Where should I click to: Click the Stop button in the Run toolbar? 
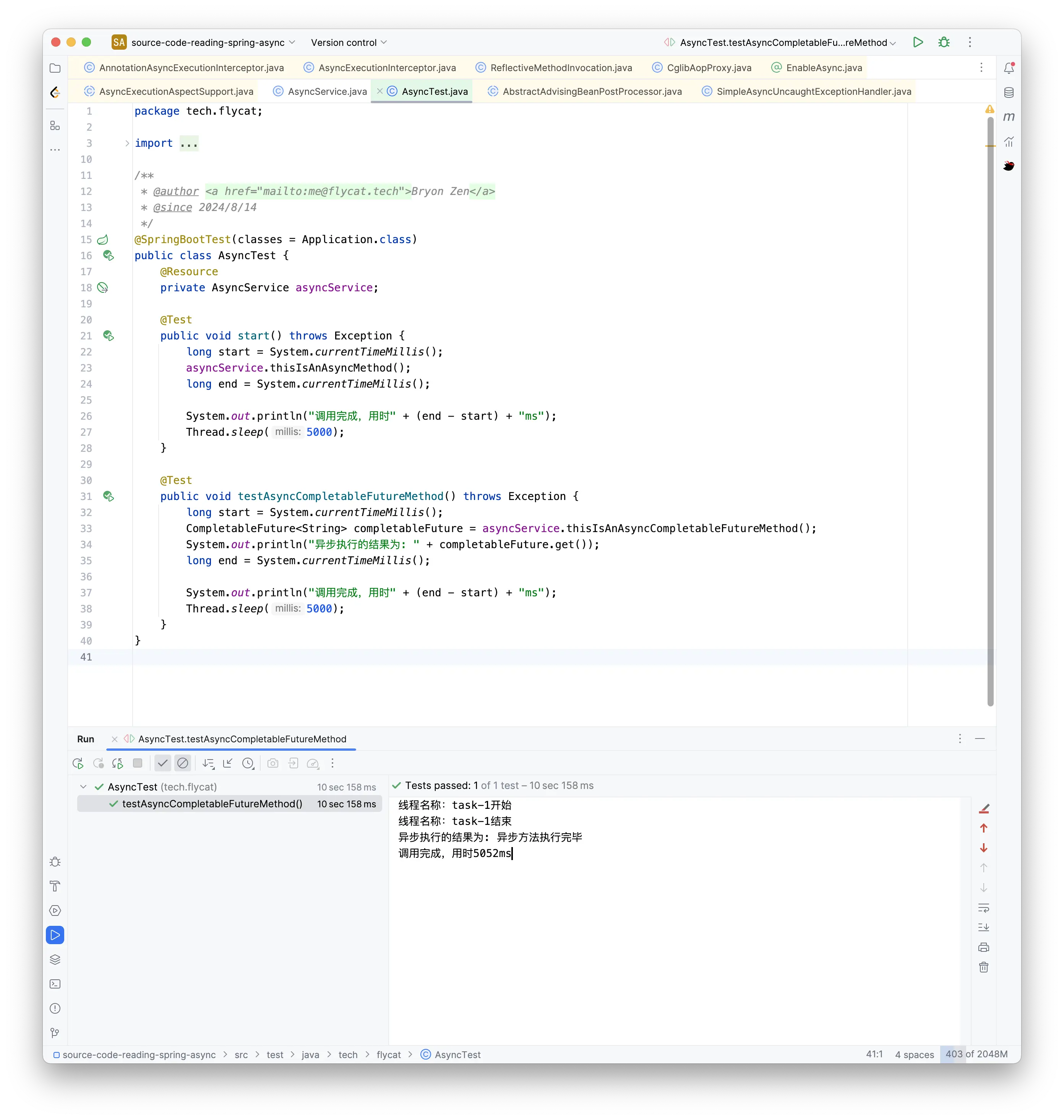137,763
